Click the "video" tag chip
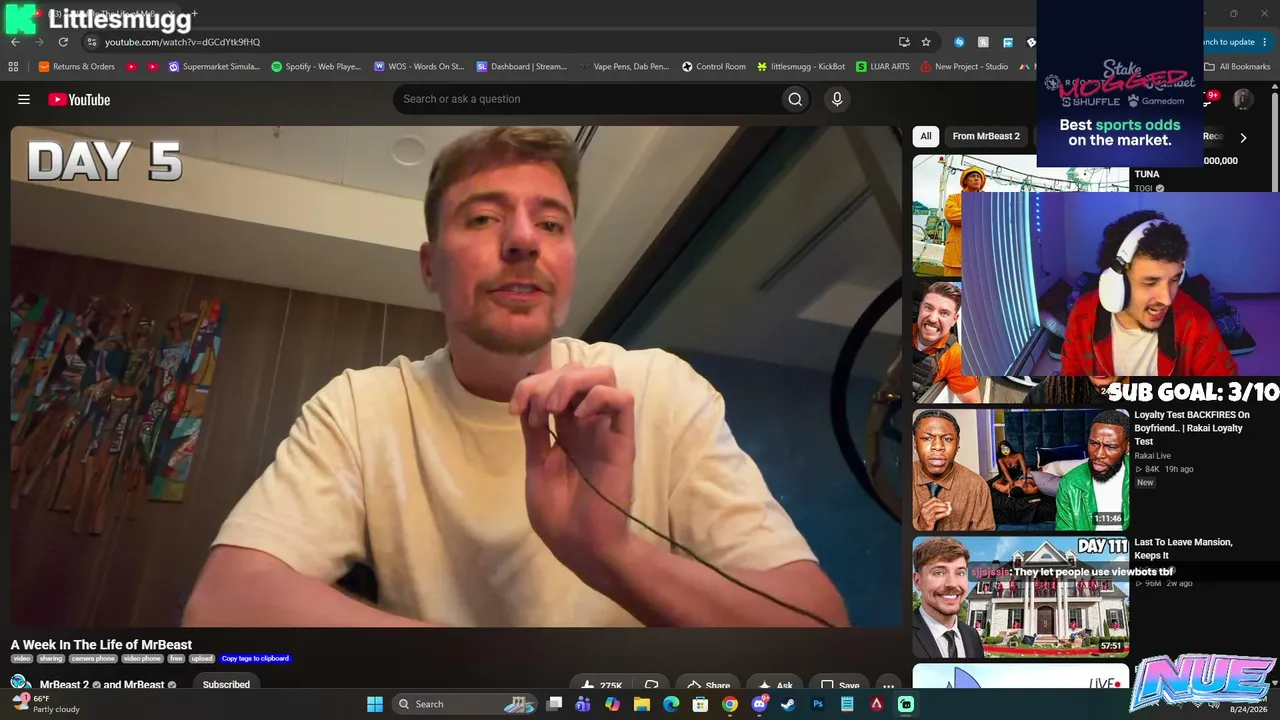Viewport: 1280px width, 720px height. point(22,659)
